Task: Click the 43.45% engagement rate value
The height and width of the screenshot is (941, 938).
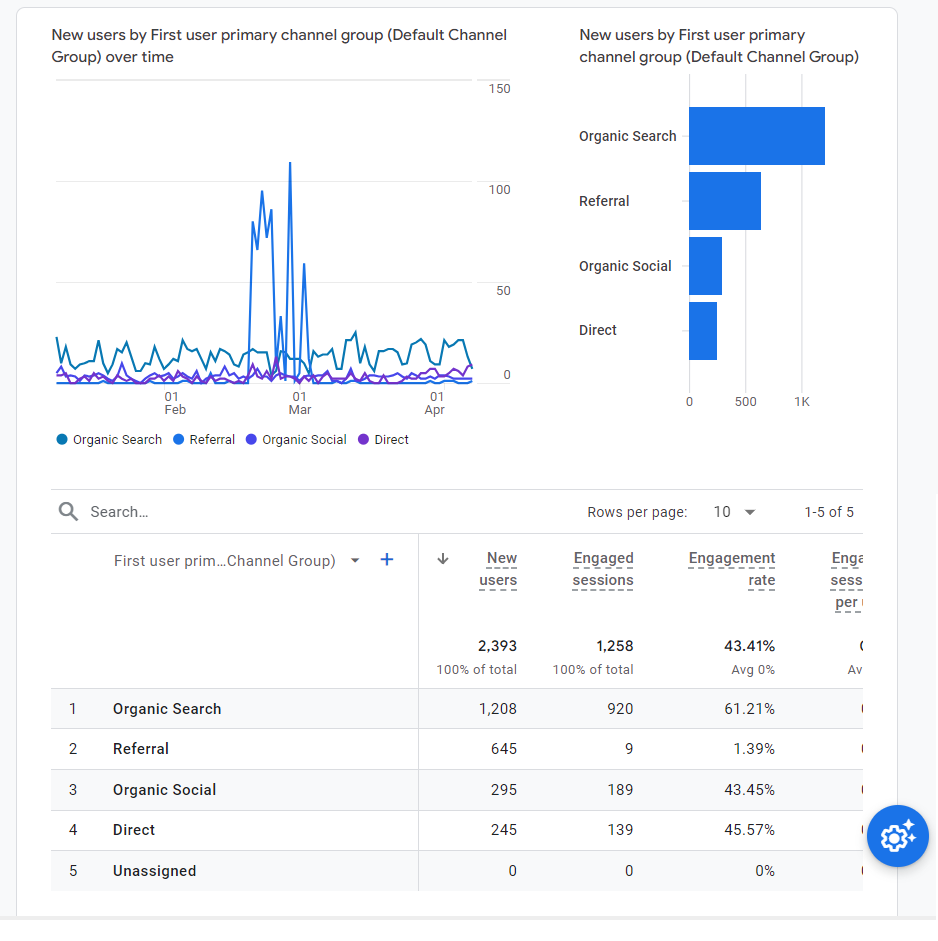Action: coord(750,790)
